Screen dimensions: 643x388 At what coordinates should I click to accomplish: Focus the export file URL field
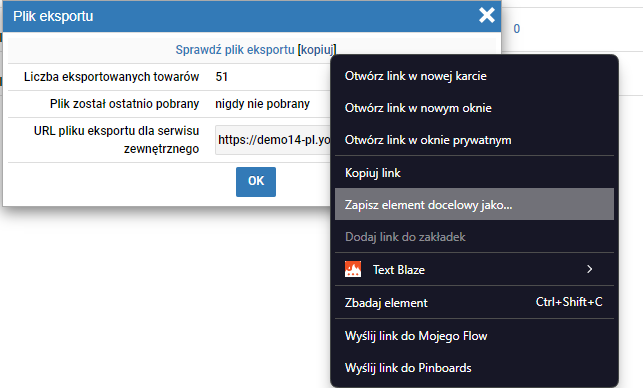[273, 140]
